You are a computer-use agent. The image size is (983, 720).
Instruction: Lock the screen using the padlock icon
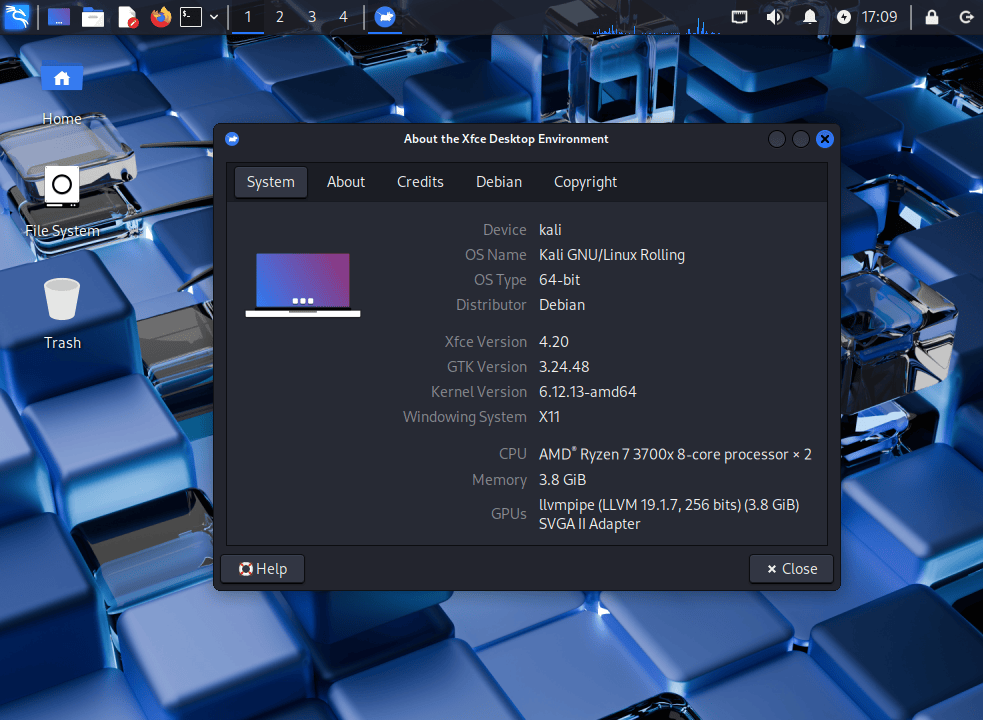(932, 16)
